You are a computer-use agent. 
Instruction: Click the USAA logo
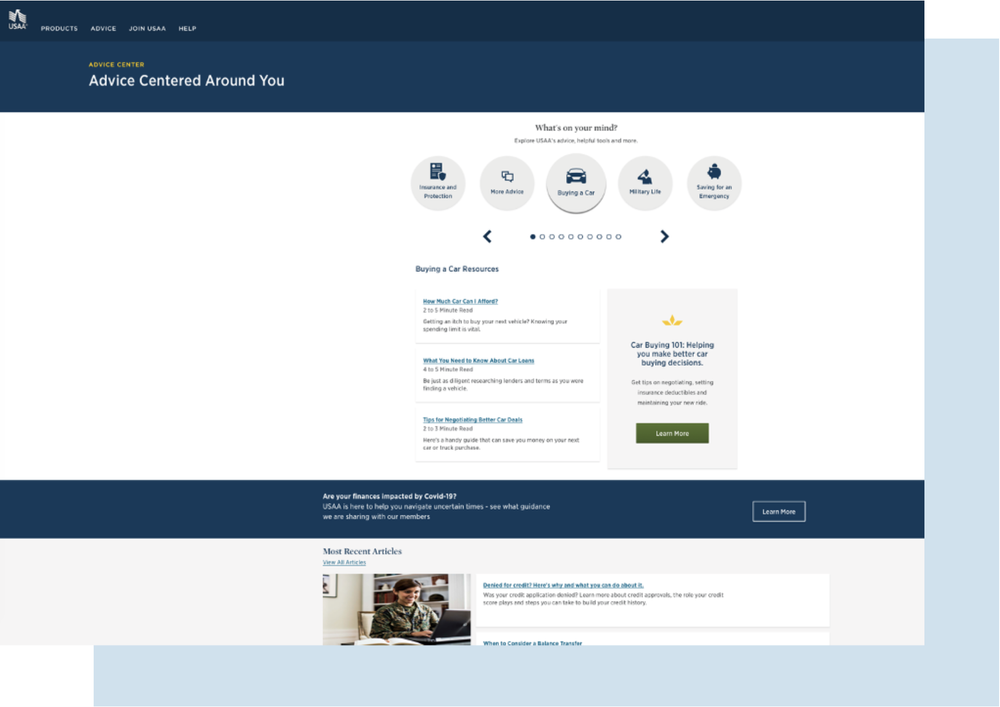[x=18, y=20]
